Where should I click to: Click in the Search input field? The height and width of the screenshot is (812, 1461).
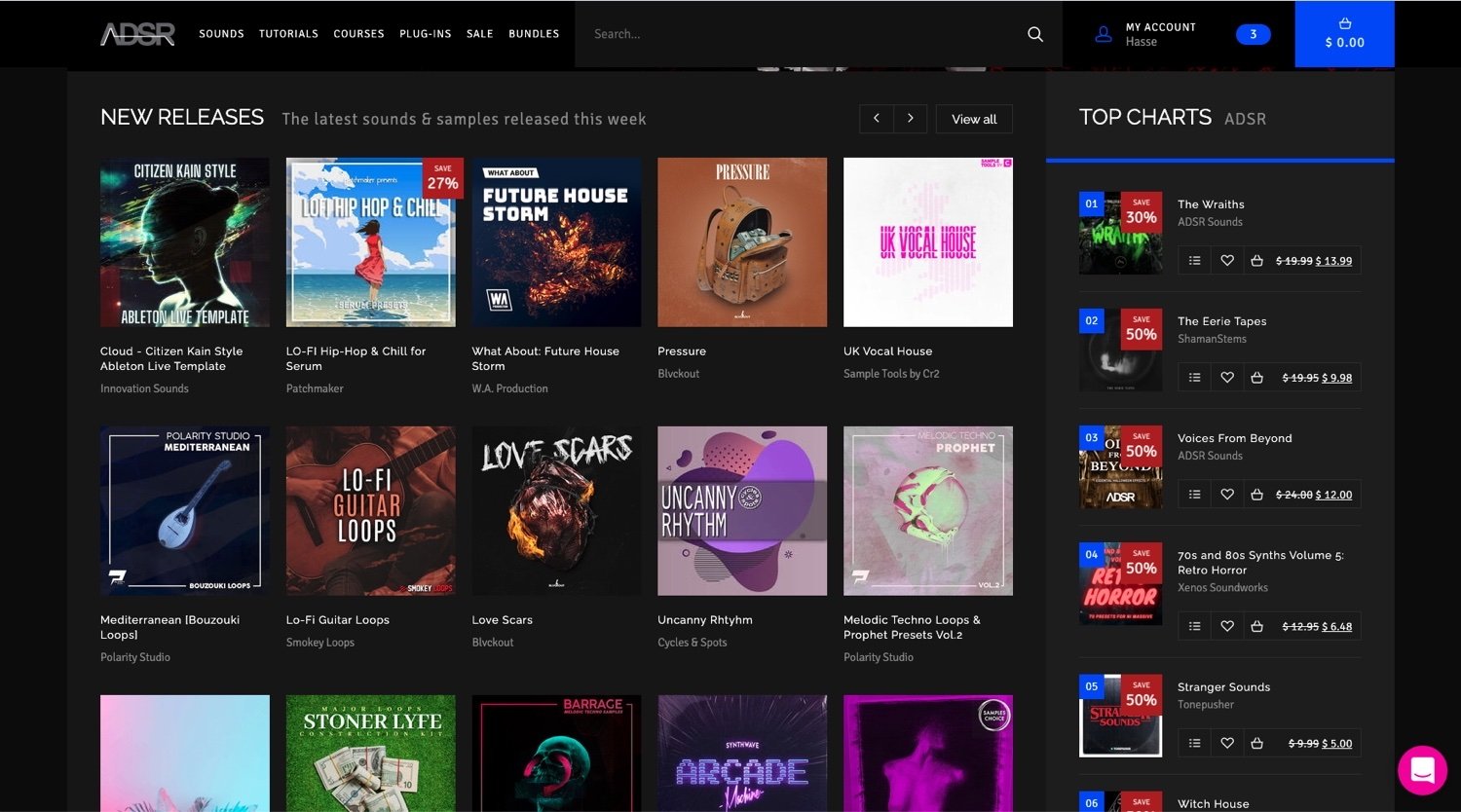coord(799,34)
